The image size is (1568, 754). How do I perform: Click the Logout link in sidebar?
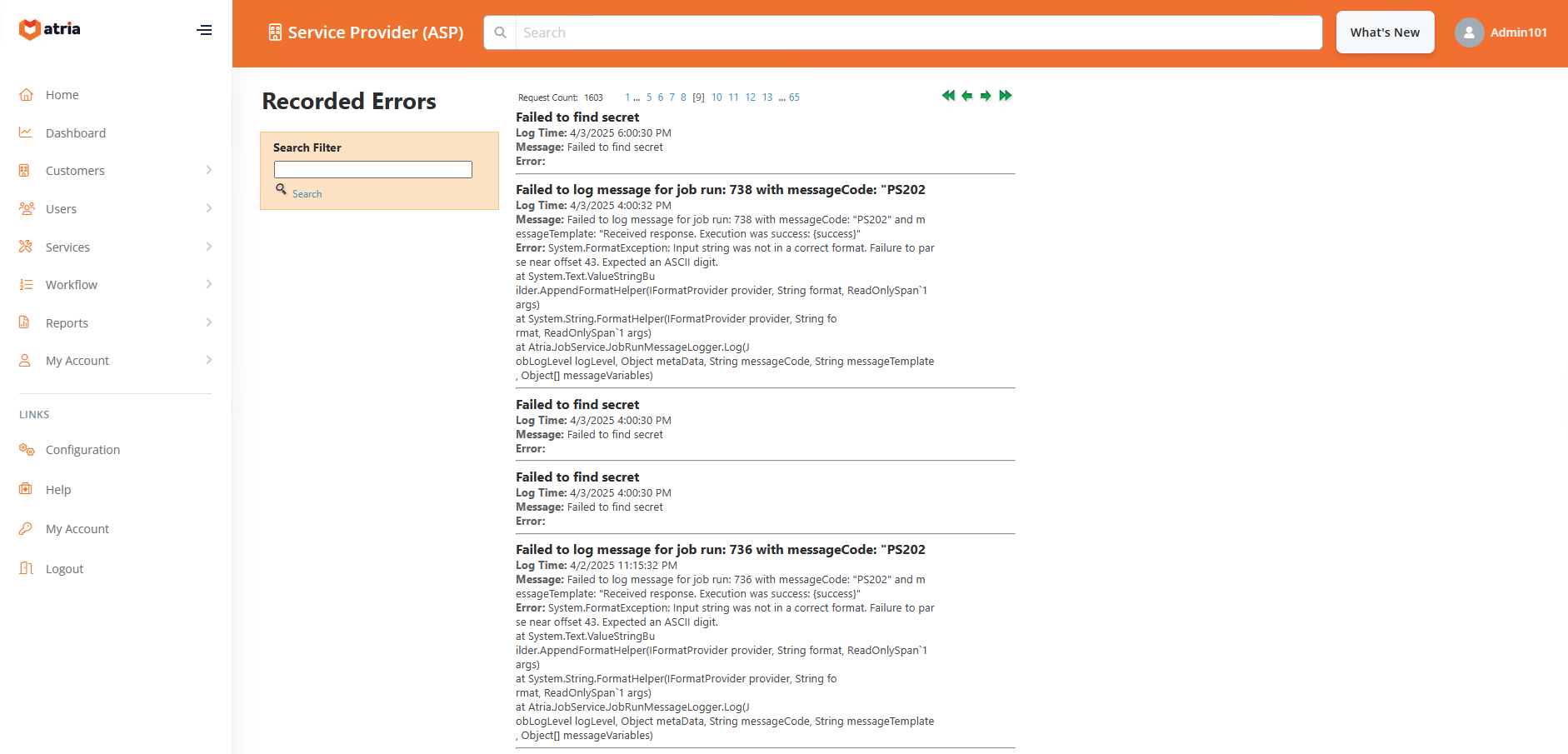(64, 569)
